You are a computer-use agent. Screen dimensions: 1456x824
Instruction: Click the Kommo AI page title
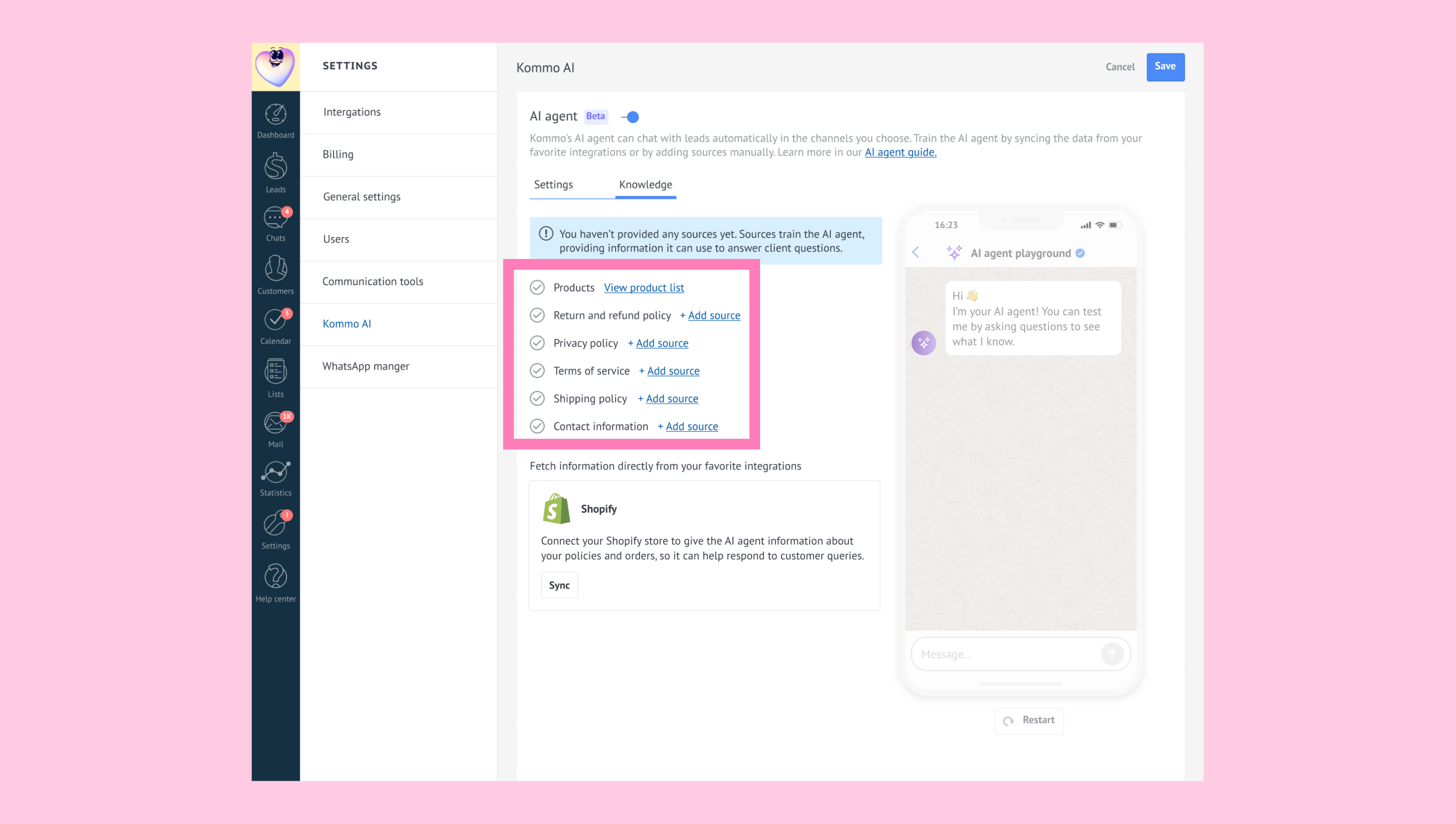(x=545, y=67)
